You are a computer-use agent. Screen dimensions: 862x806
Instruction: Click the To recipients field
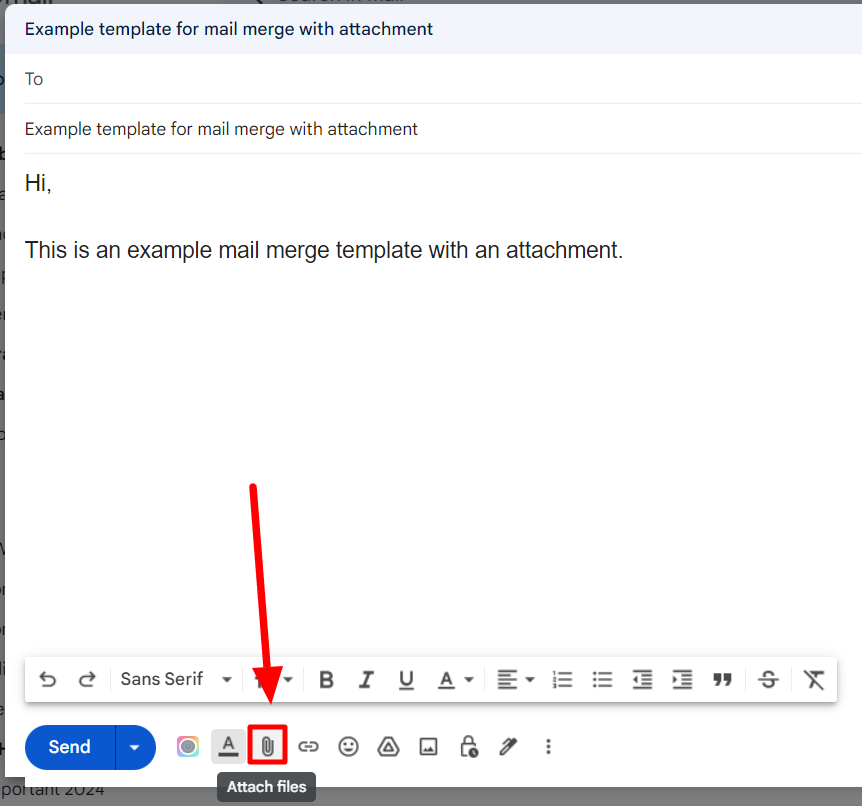pos(443,79)
